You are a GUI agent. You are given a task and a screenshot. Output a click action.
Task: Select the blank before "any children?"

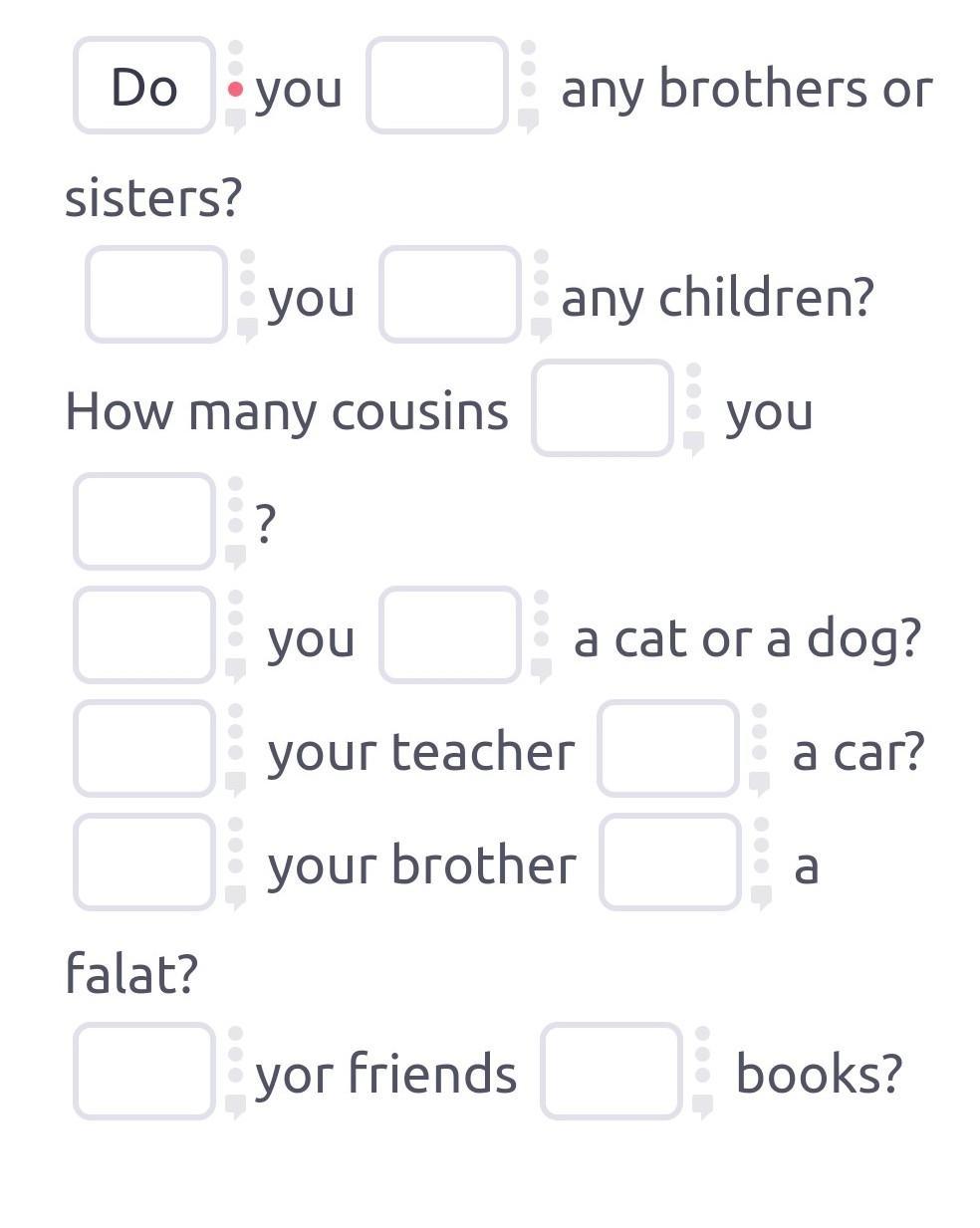pos(450,295)
